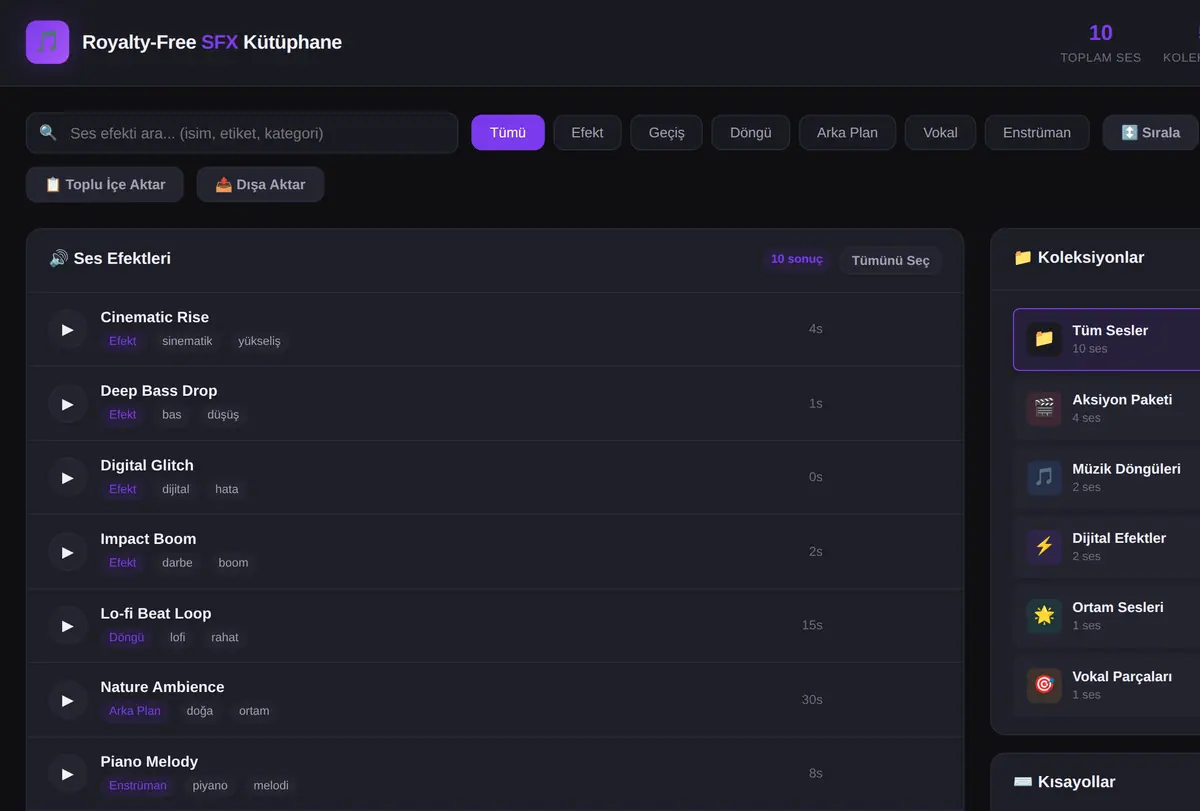Click the Piano Melody title
1200x811 pixels.
point(149,761)
